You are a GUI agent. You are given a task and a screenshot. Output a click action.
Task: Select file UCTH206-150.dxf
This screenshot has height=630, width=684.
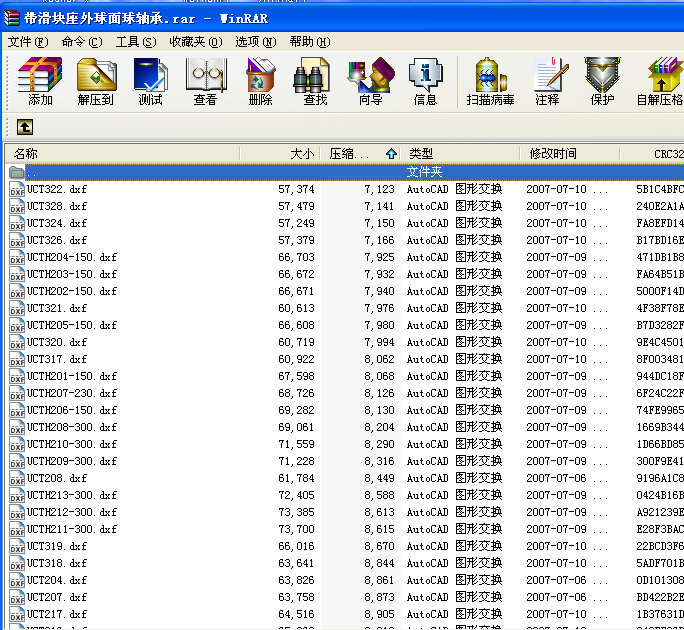[72, 411]
